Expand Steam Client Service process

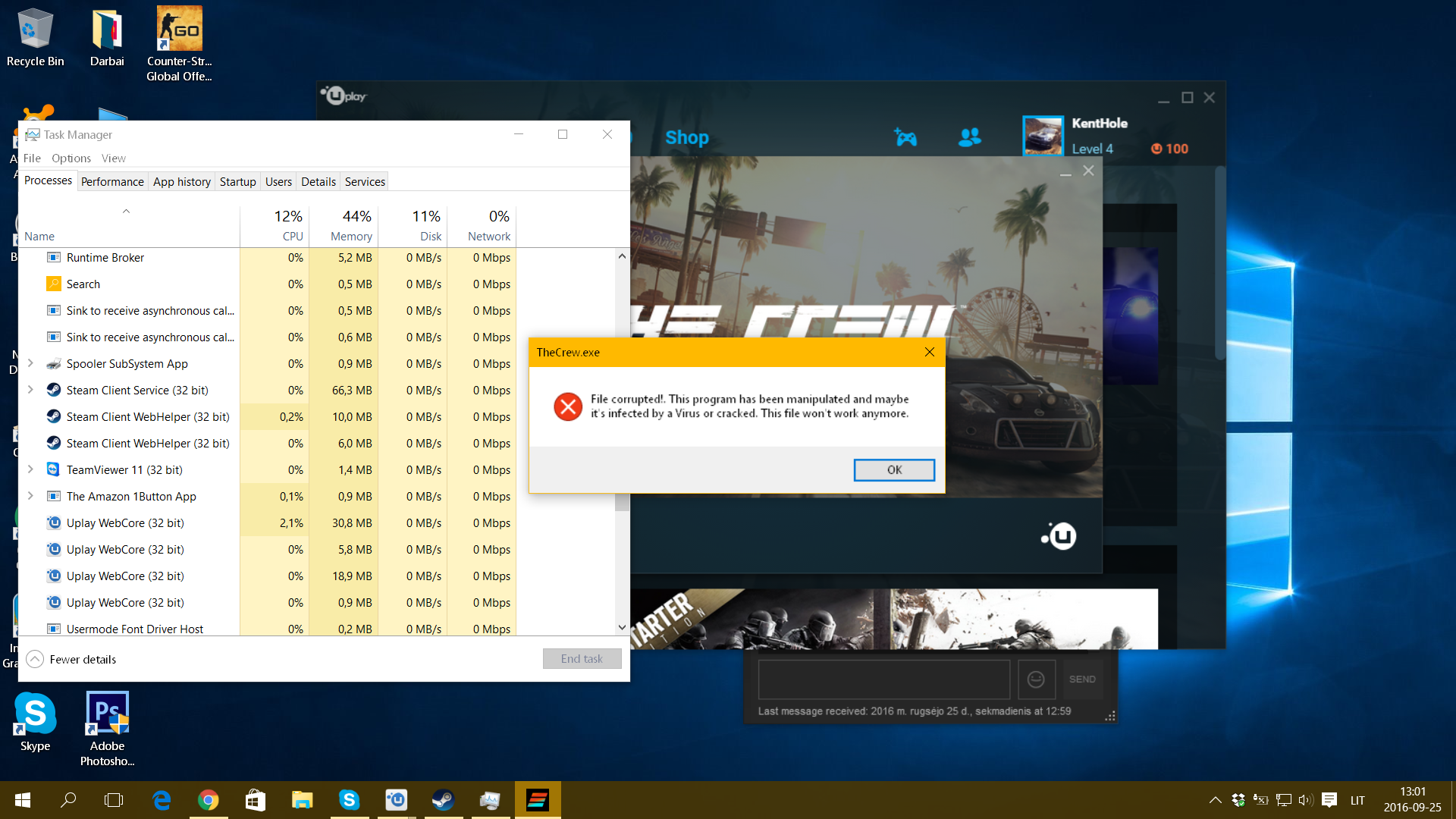[x=30, y=390]
